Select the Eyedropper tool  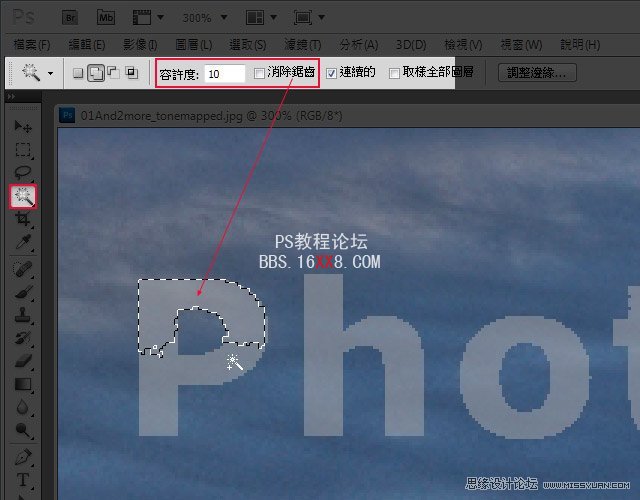[x=23, y=242]
